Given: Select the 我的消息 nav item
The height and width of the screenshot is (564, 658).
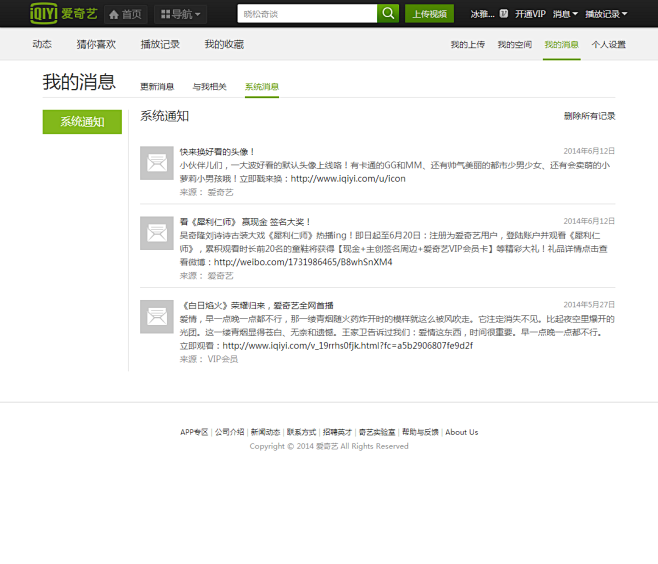Looking at the screenshot, I should [x=561, y=44].
